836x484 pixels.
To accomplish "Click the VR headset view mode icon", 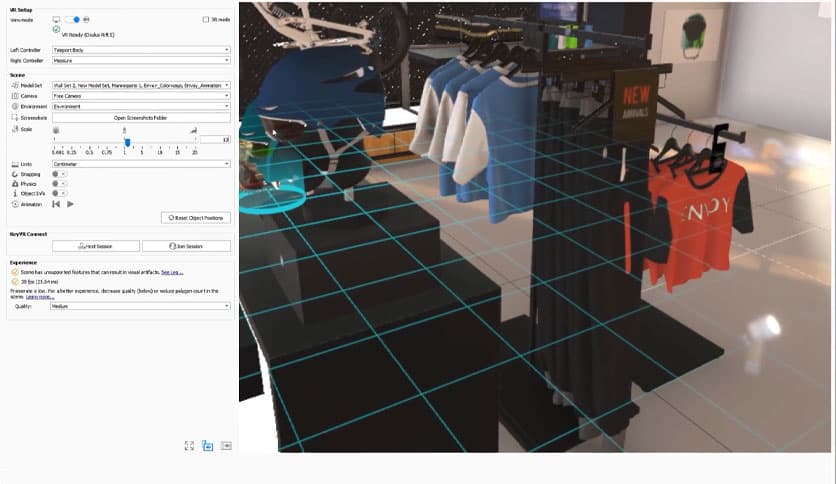I will [x=86, y=19].
